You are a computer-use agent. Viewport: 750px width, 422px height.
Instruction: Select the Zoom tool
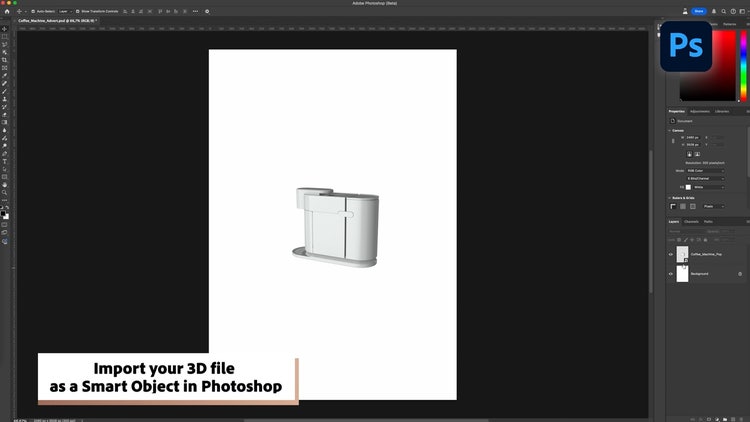[5, 192]
